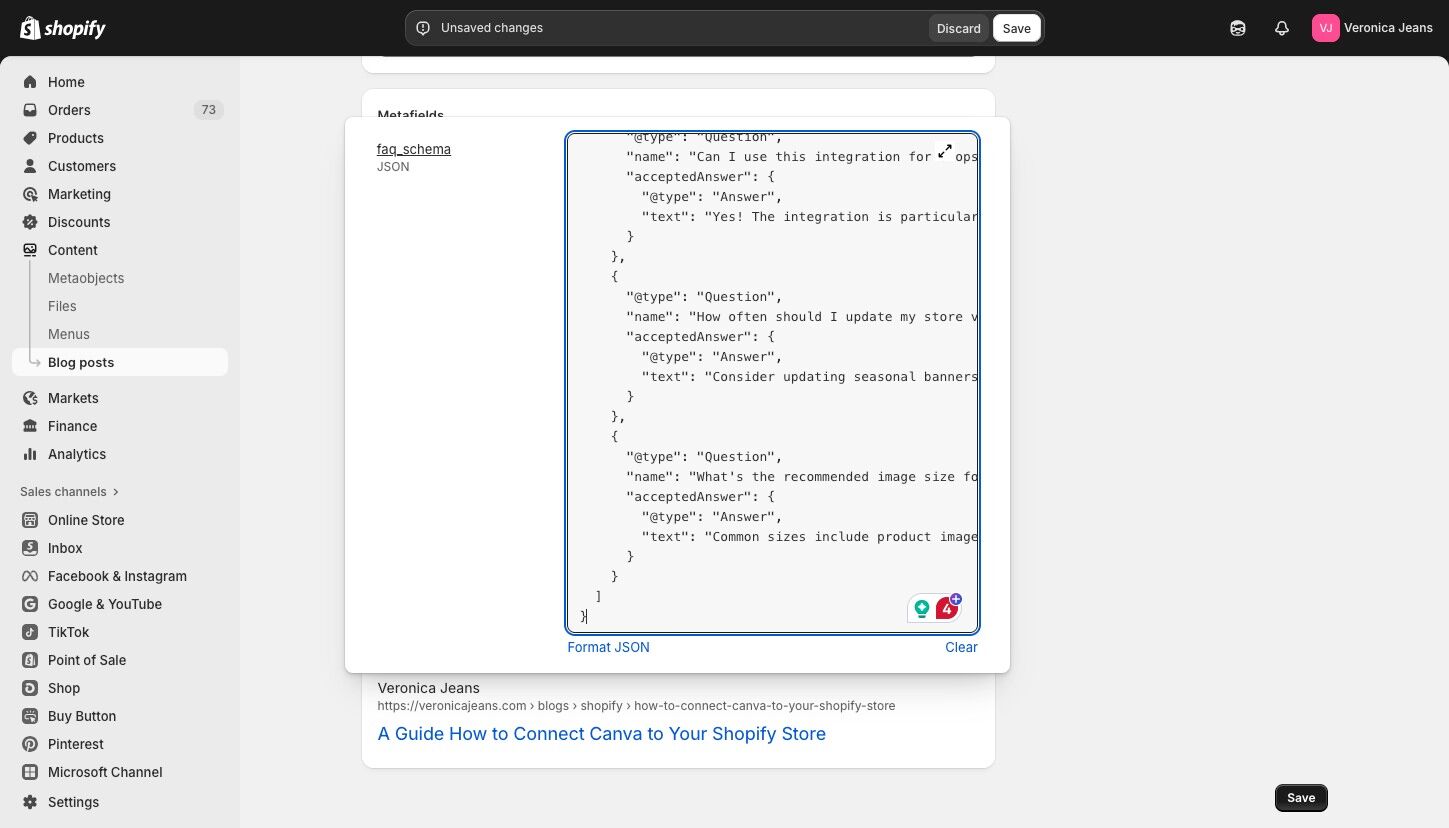The height and width of the screenshot is (828, 1449).
Task: Open the Menus submenu item
Action: pos(69,334)
